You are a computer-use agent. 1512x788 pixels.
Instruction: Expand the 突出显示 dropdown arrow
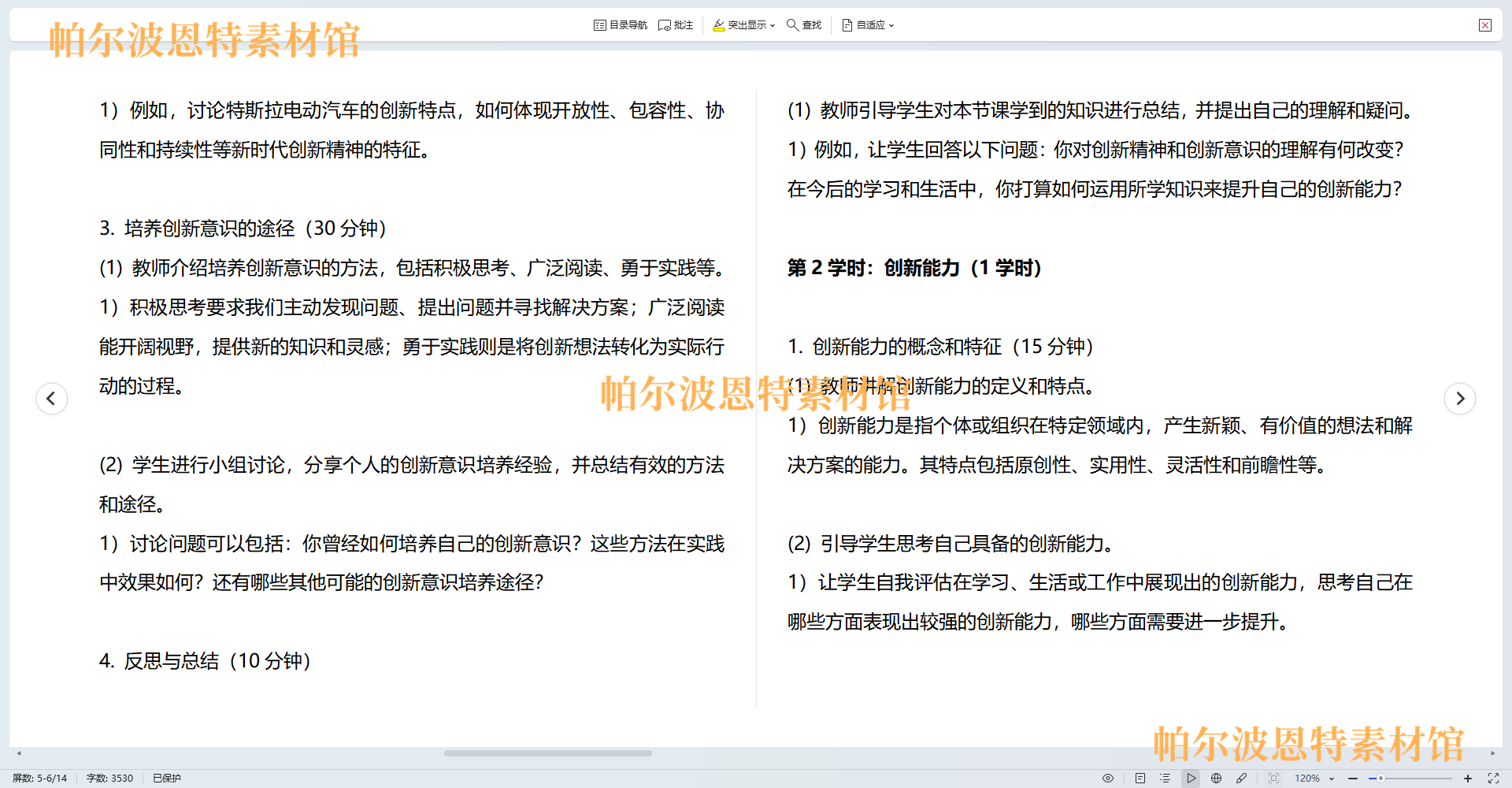[x=773, y=25]
